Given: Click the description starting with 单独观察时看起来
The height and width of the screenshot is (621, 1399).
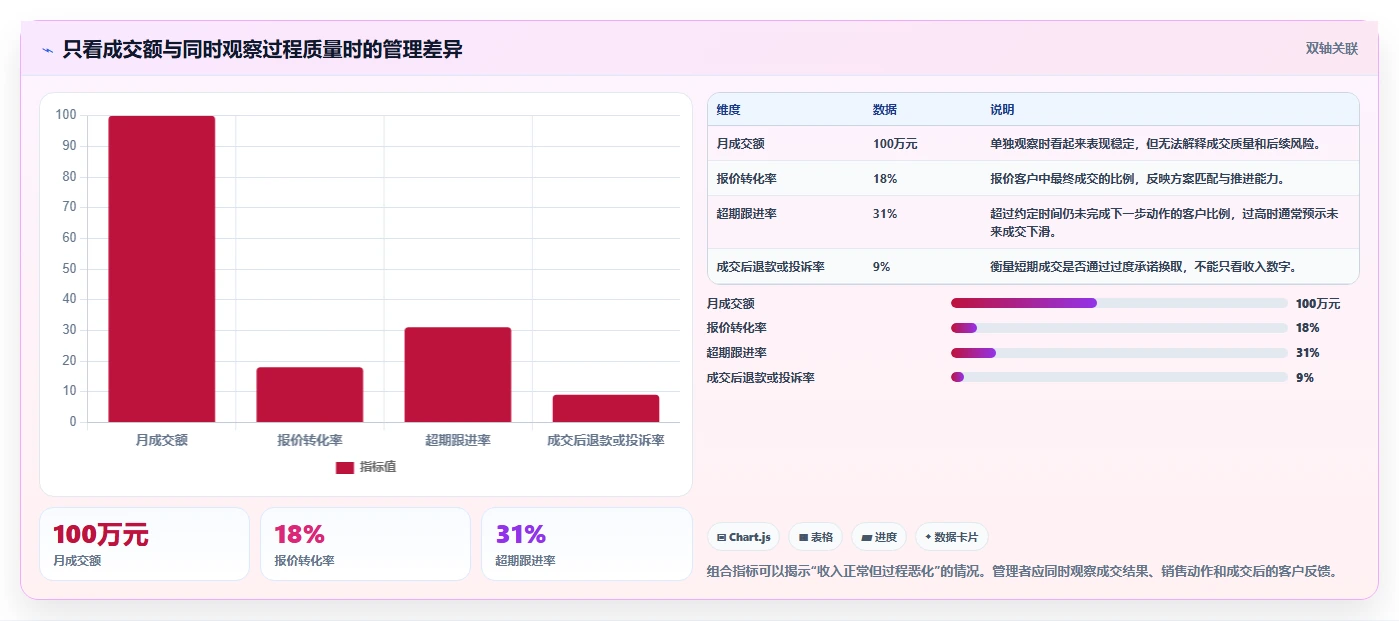Looking at the screenshot, I should [x=1156, y=143].
